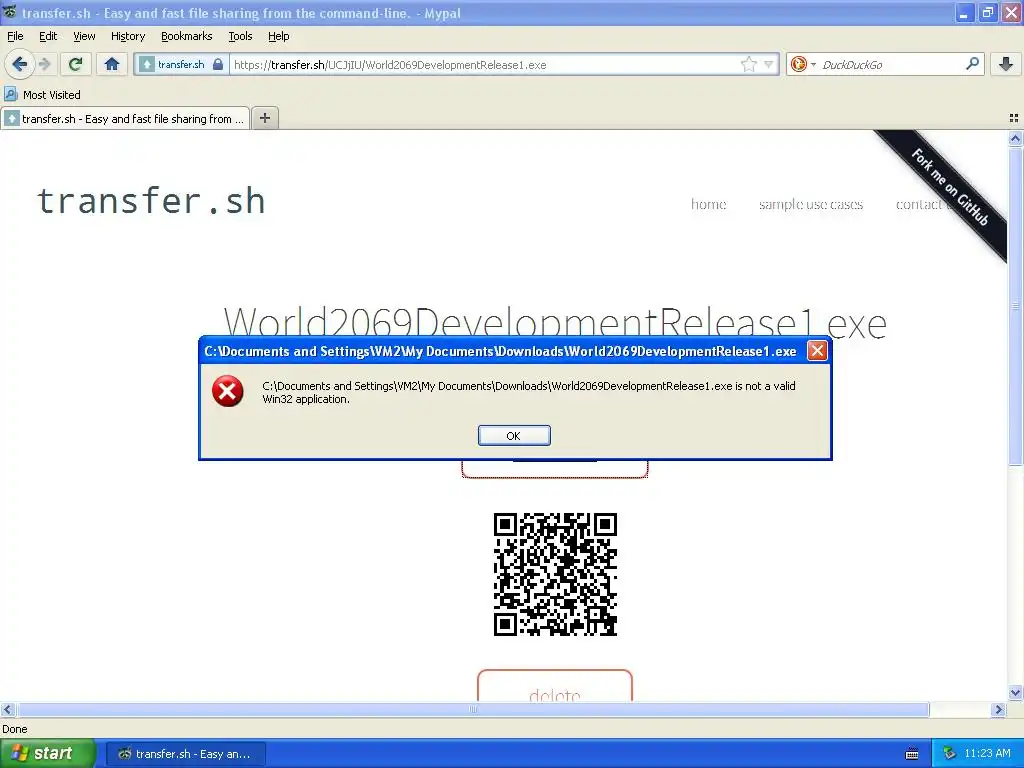Minimize the Mypal browser window

963,12
